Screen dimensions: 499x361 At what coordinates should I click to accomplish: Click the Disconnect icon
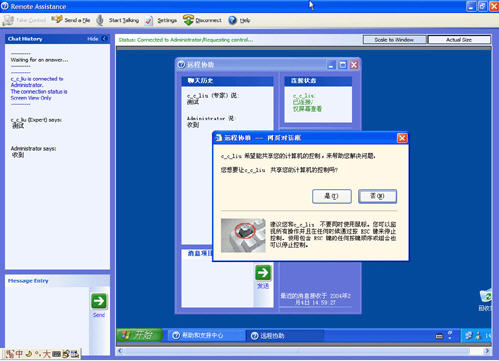pyautogui.click(x=188, y=20)
